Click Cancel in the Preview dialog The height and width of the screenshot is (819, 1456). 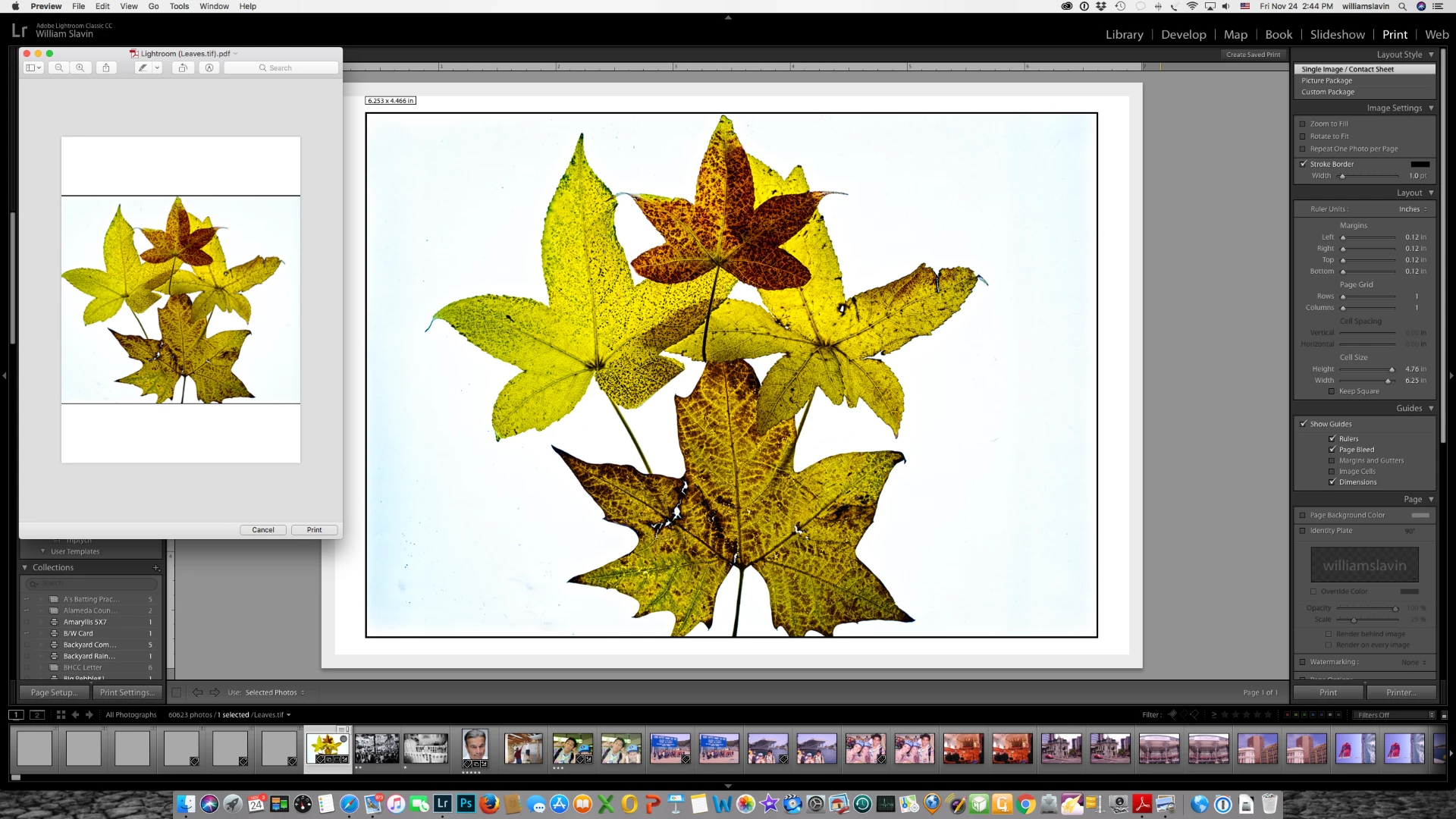coord(263,530)
